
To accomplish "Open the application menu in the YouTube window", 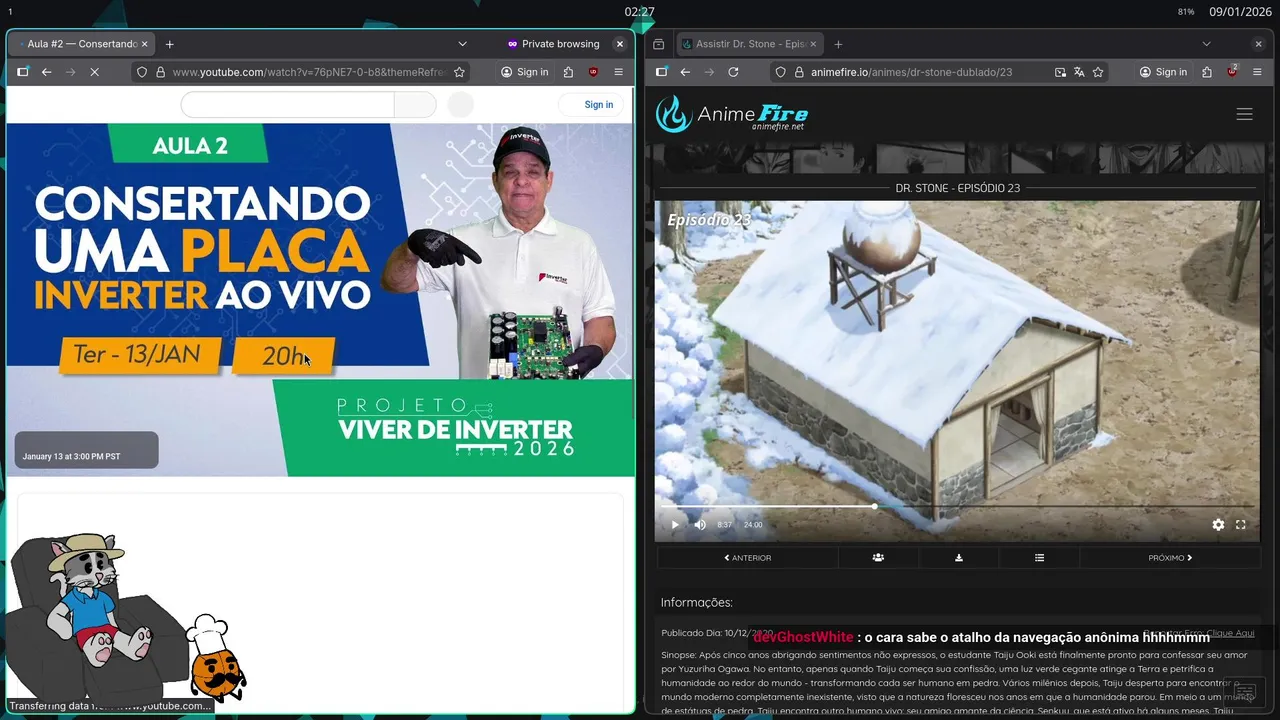I will (618, 72).
